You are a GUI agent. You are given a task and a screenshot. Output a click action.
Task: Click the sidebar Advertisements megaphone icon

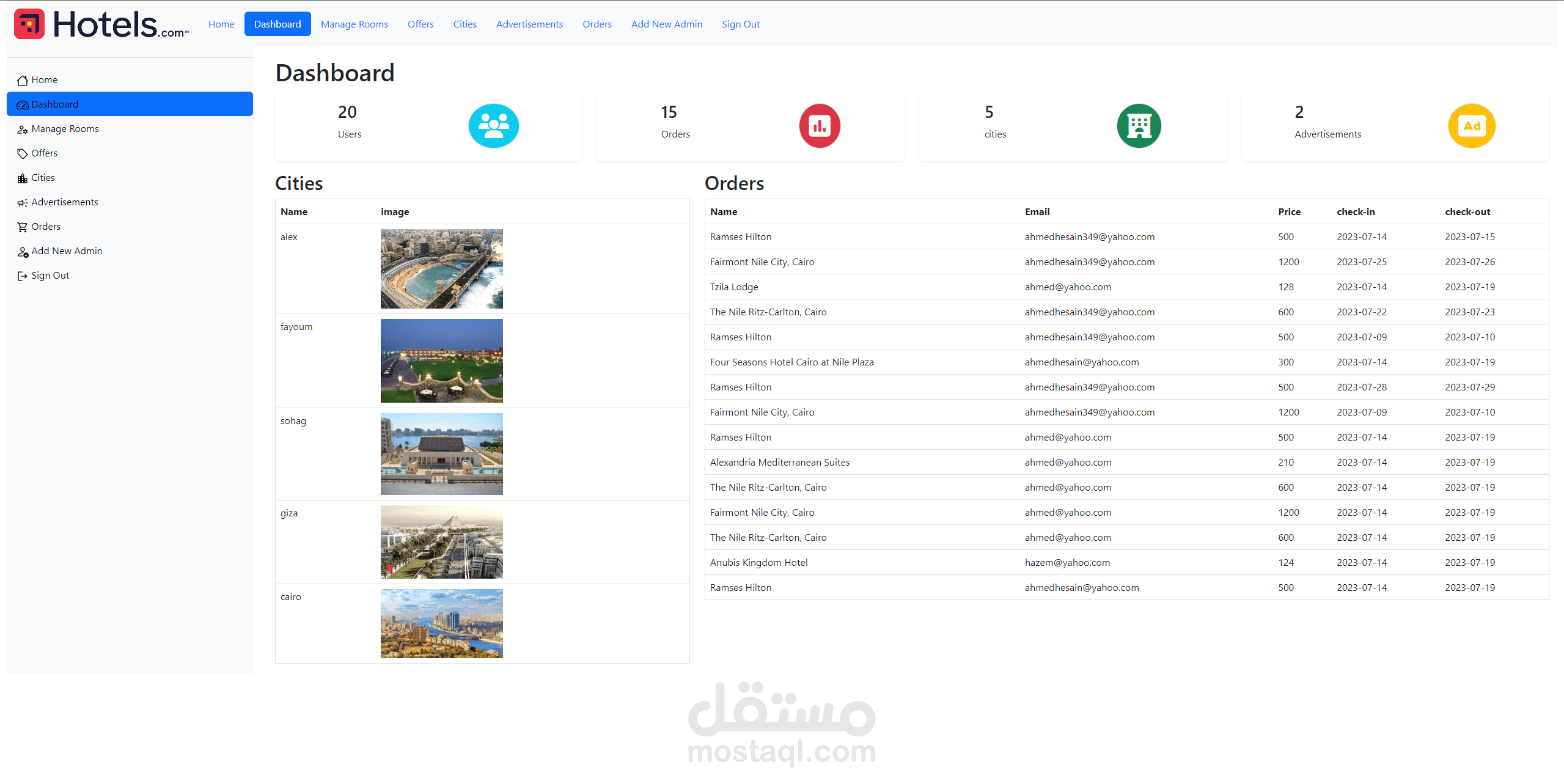pos(23,202)
